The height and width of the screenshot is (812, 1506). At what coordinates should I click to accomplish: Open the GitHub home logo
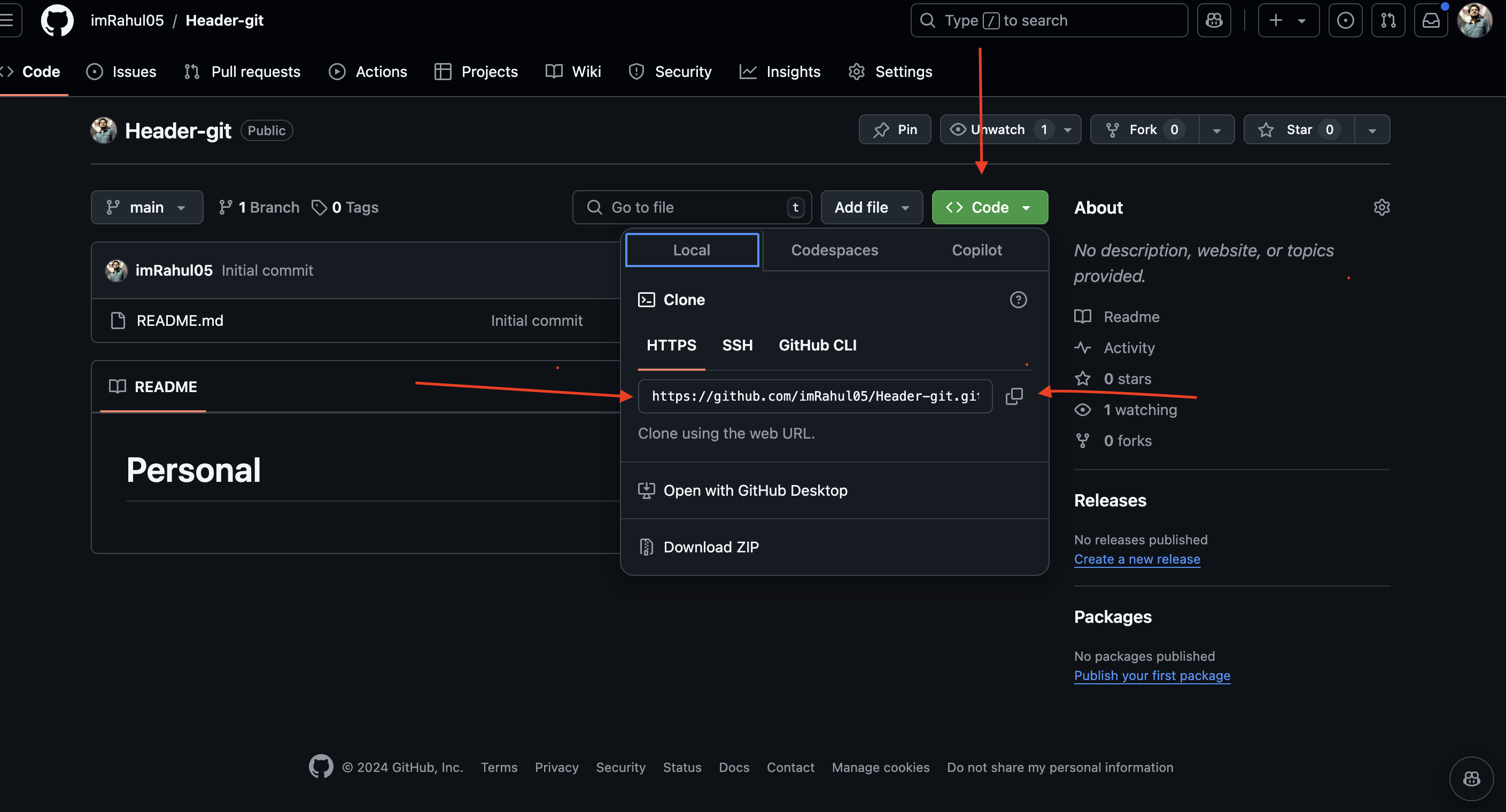(57, 20)
